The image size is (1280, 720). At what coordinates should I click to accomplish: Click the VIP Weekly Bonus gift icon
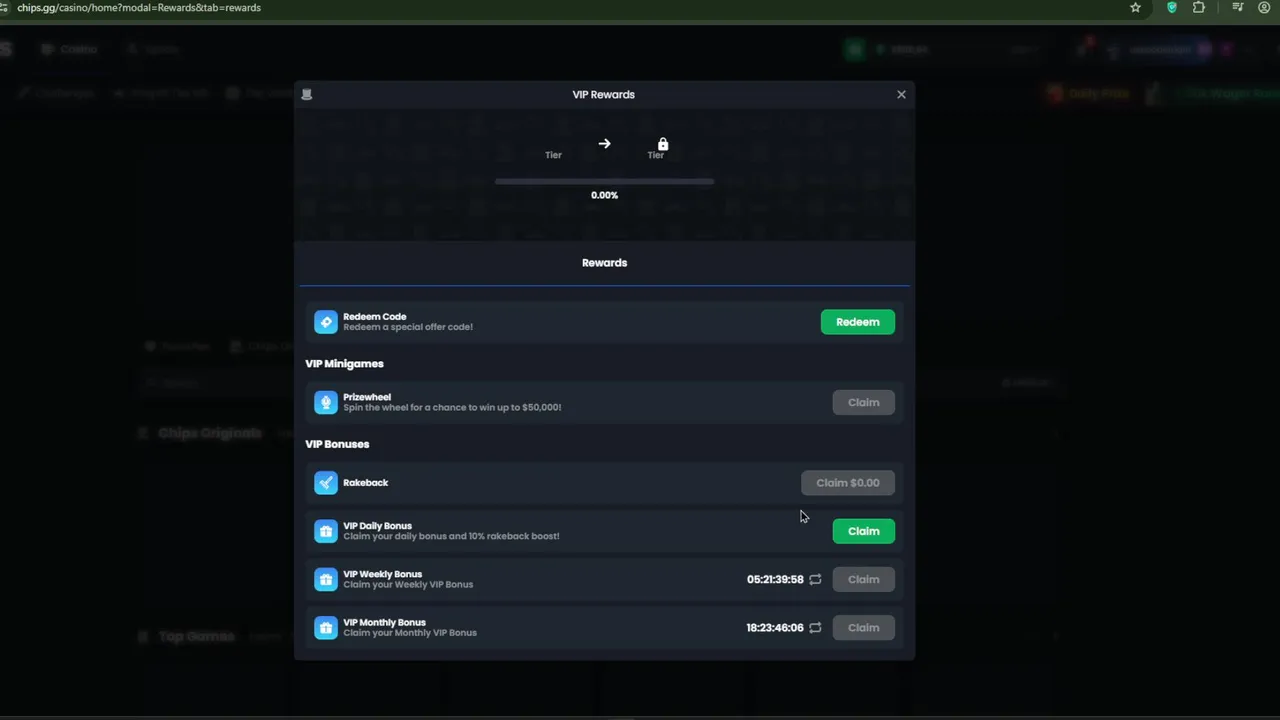click(326, 579)
